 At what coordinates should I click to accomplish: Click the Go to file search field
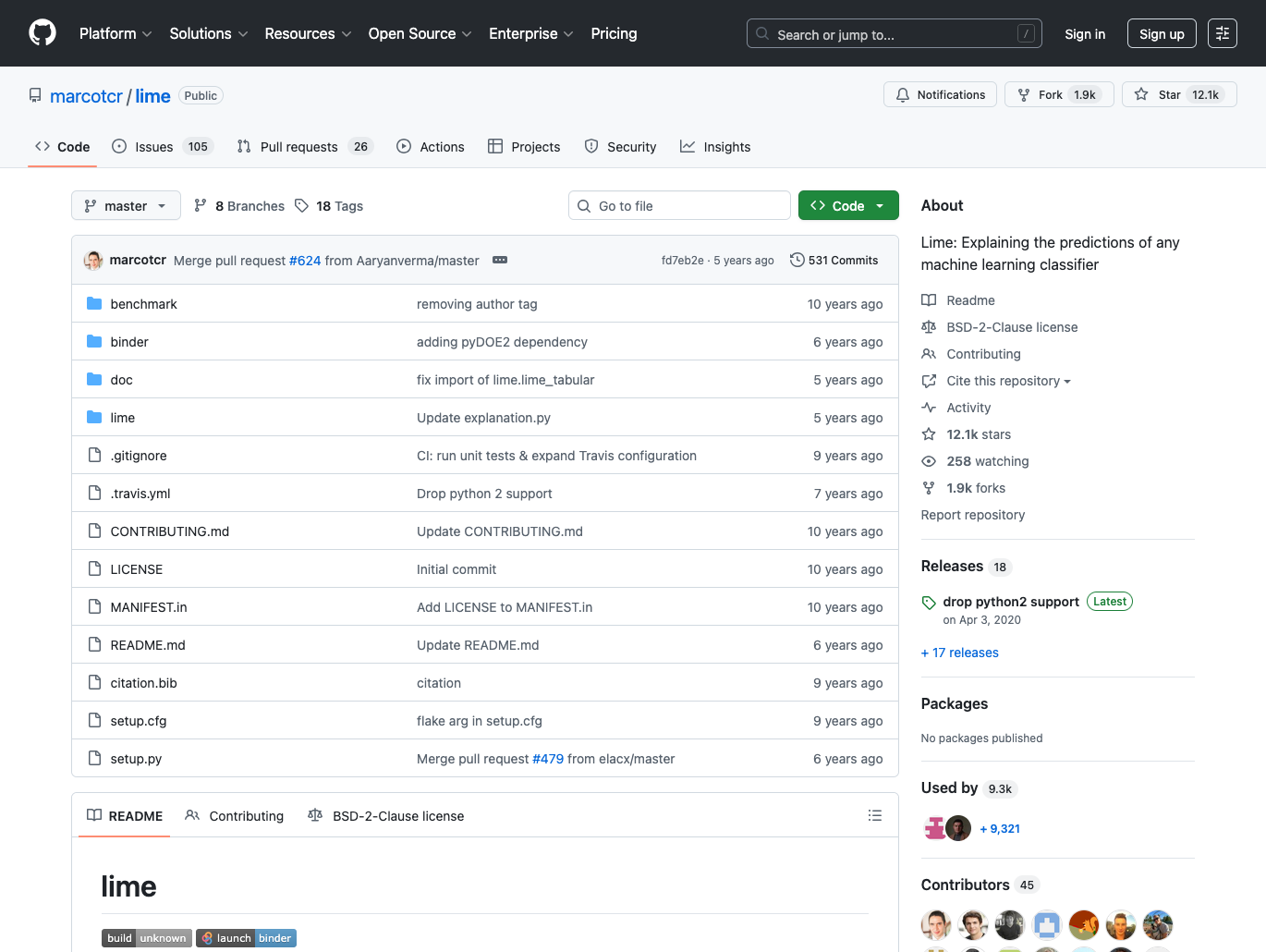679,206
